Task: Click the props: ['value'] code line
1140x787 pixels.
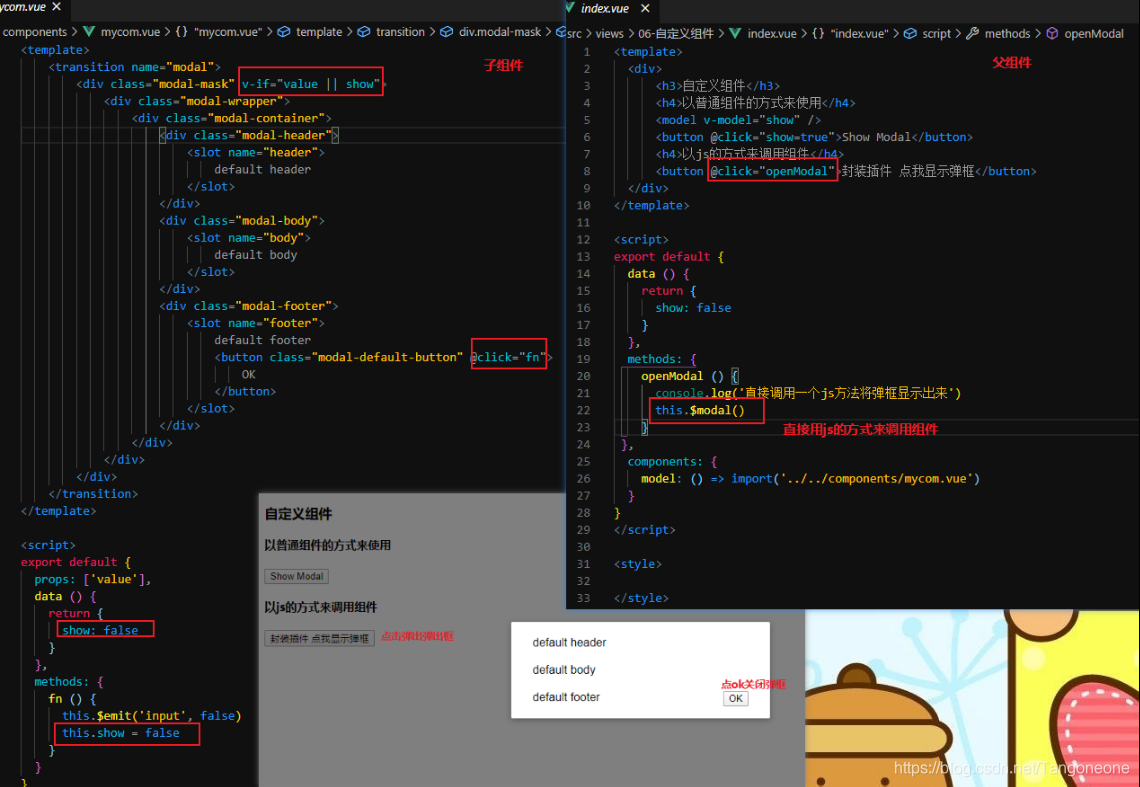Action: (x=92, y=579)
